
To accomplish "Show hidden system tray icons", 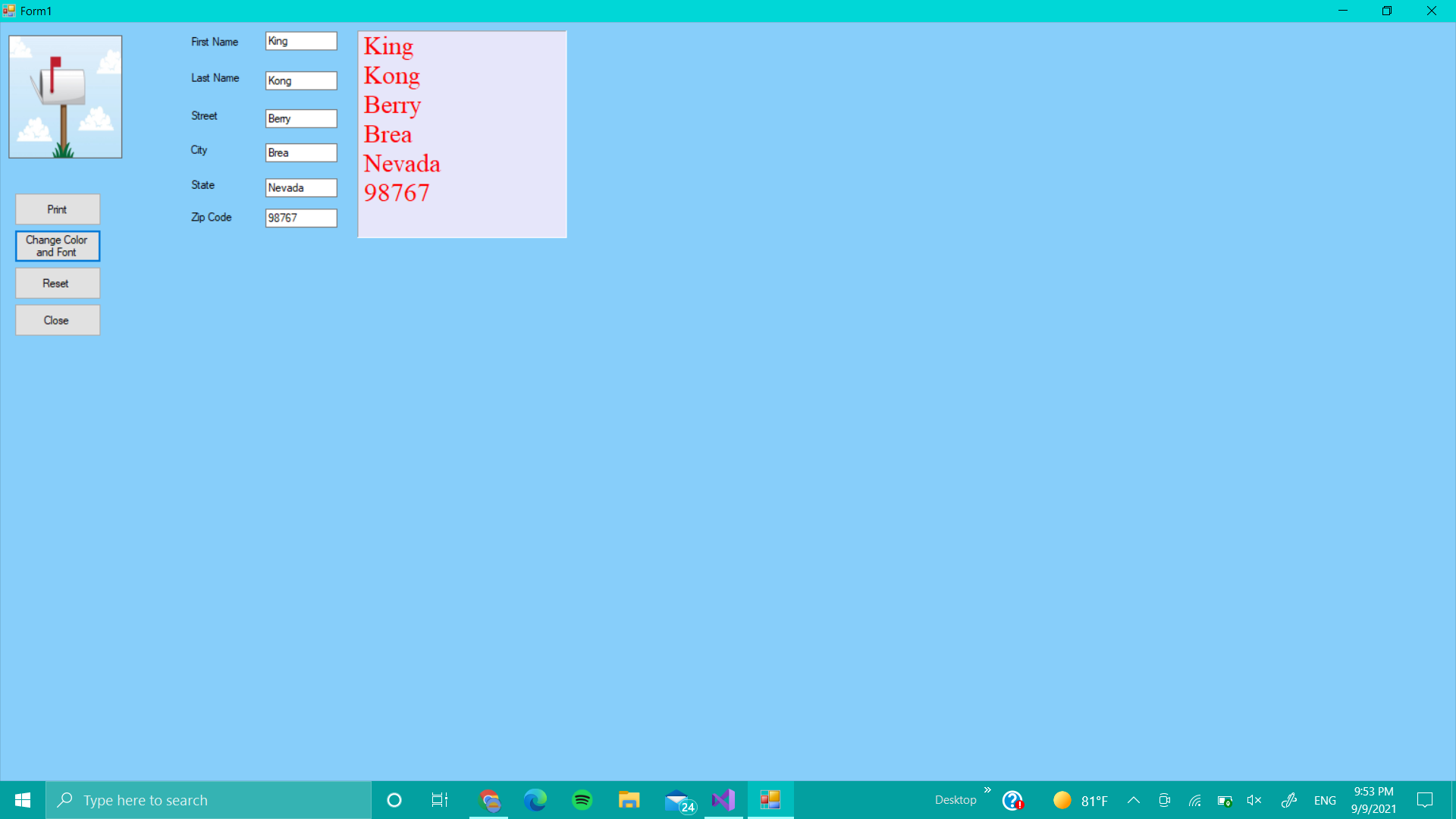I will pos(1134,800).
